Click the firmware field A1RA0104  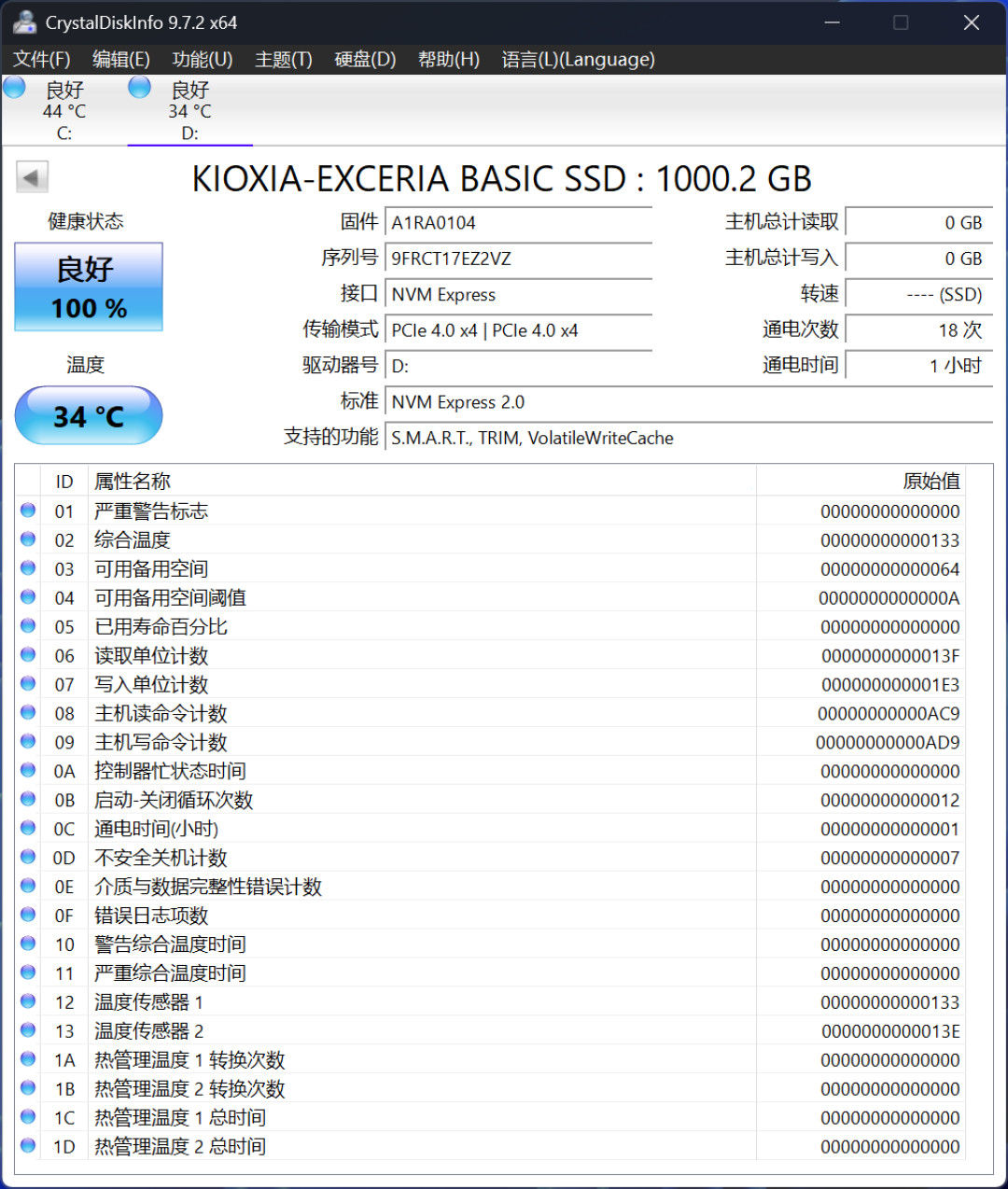(518, 222)
